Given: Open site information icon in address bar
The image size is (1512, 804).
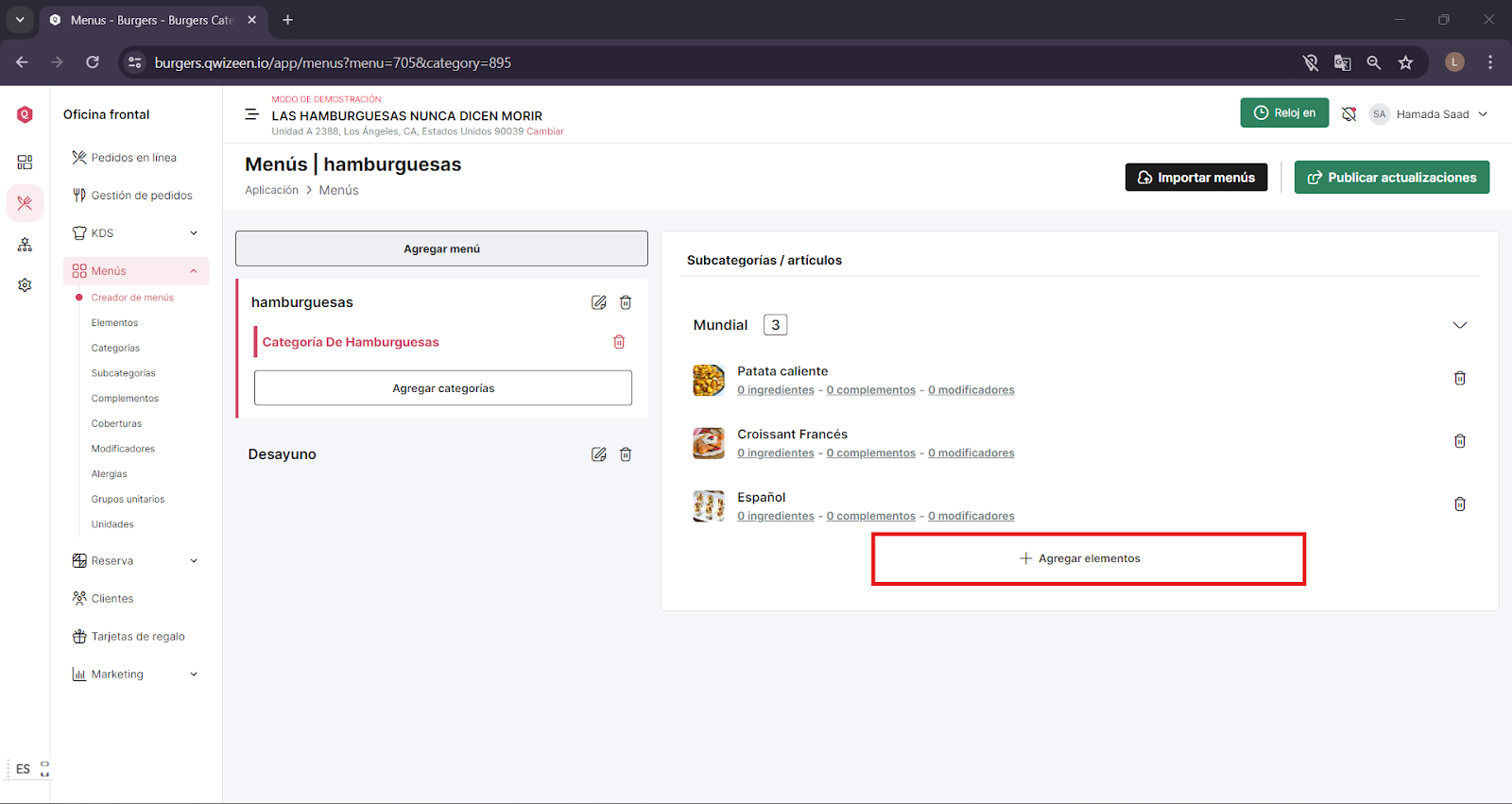Looking at the screenshot, I should point(135,62).
